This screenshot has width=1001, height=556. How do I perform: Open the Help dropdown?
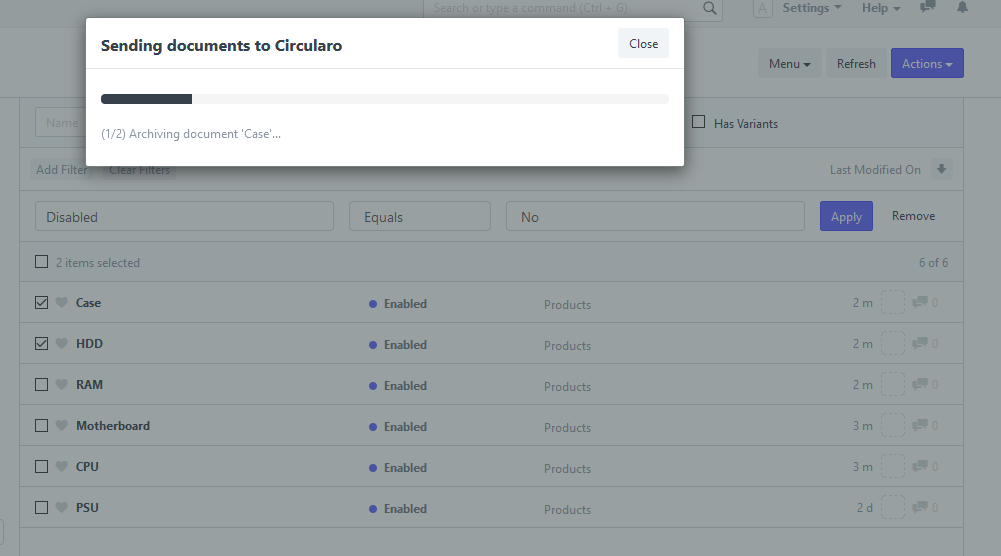881,8
